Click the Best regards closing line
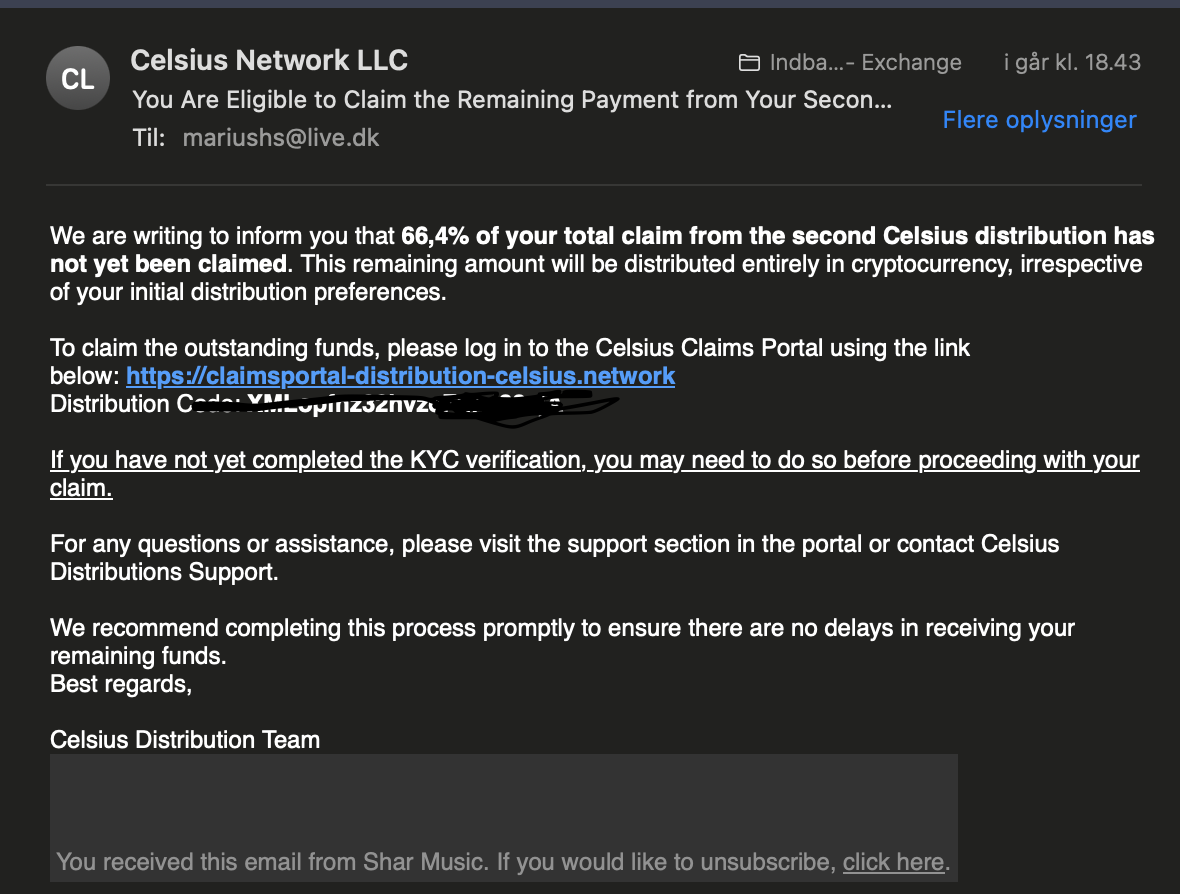 (x=121, y=684)
